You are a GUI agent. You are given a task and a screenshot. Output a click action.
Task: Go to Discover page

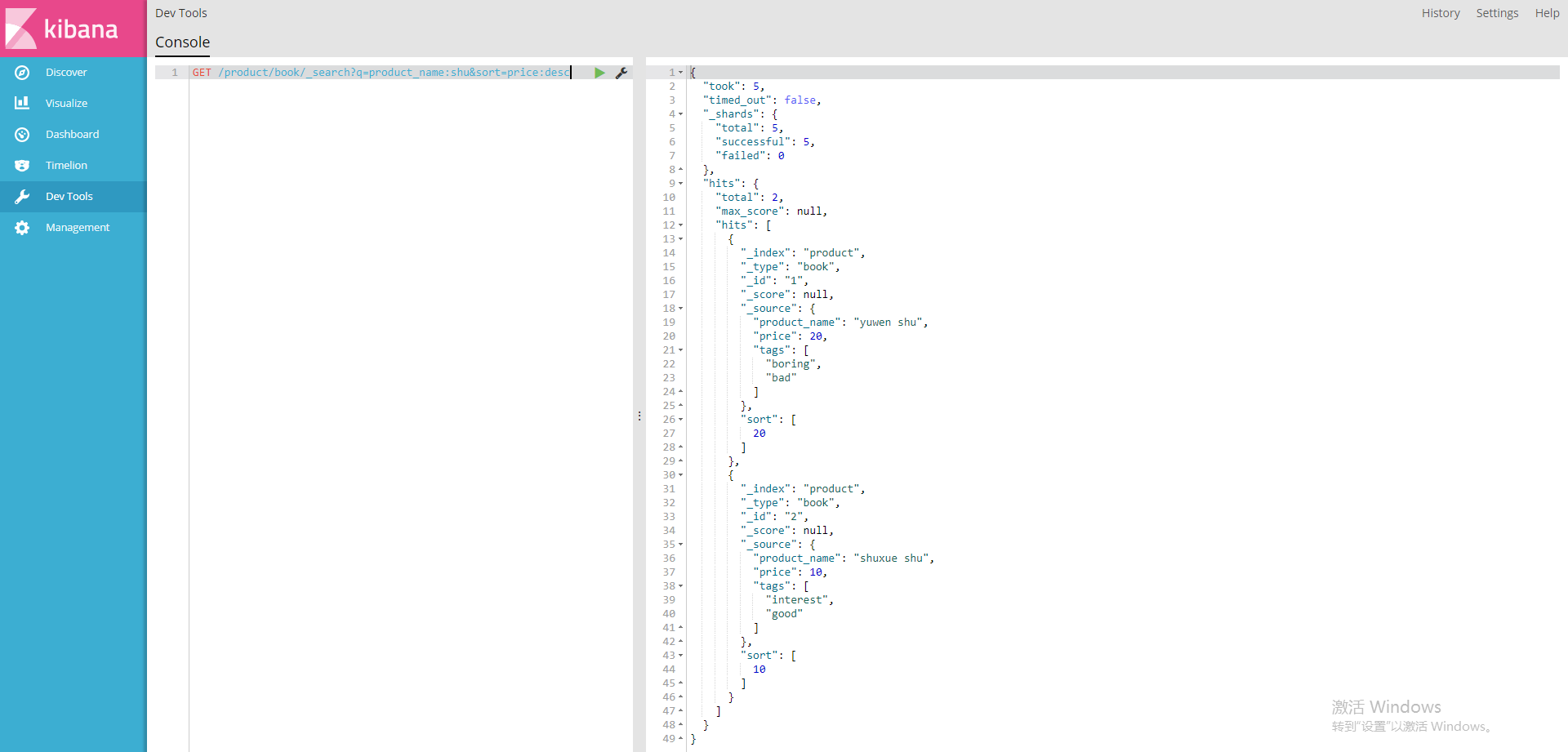66,73
